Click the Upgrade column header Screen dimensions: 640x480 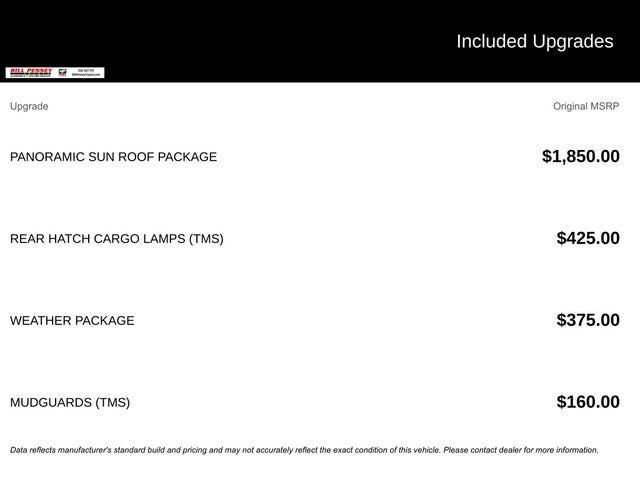(x=29, y=106)
